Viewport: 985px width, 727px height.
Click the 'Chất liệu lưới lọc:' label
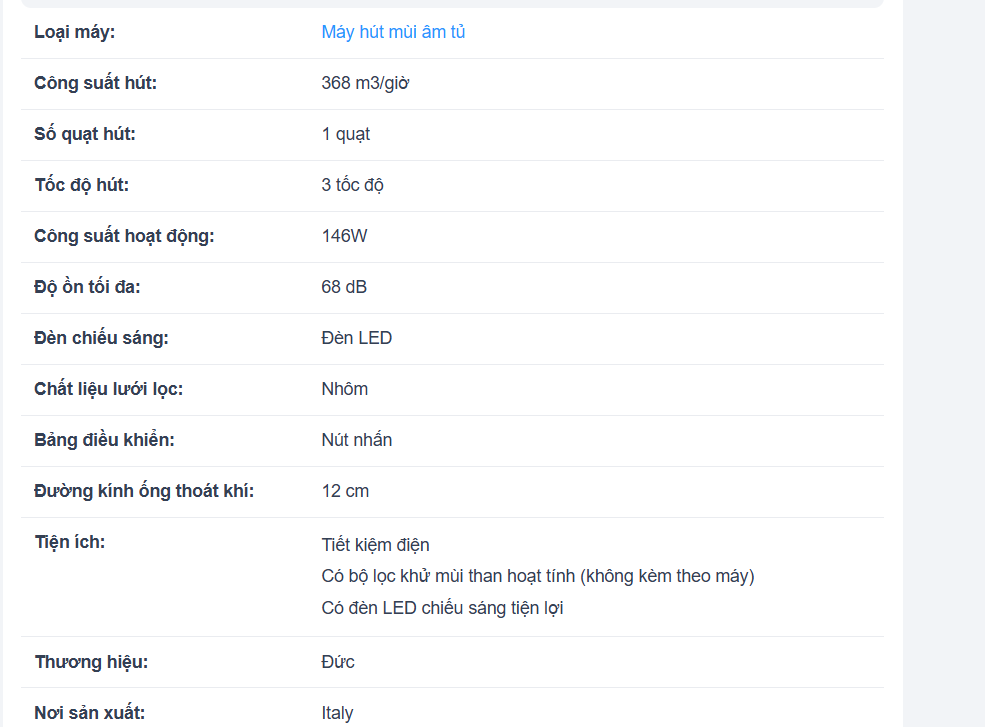pos(109,389)
